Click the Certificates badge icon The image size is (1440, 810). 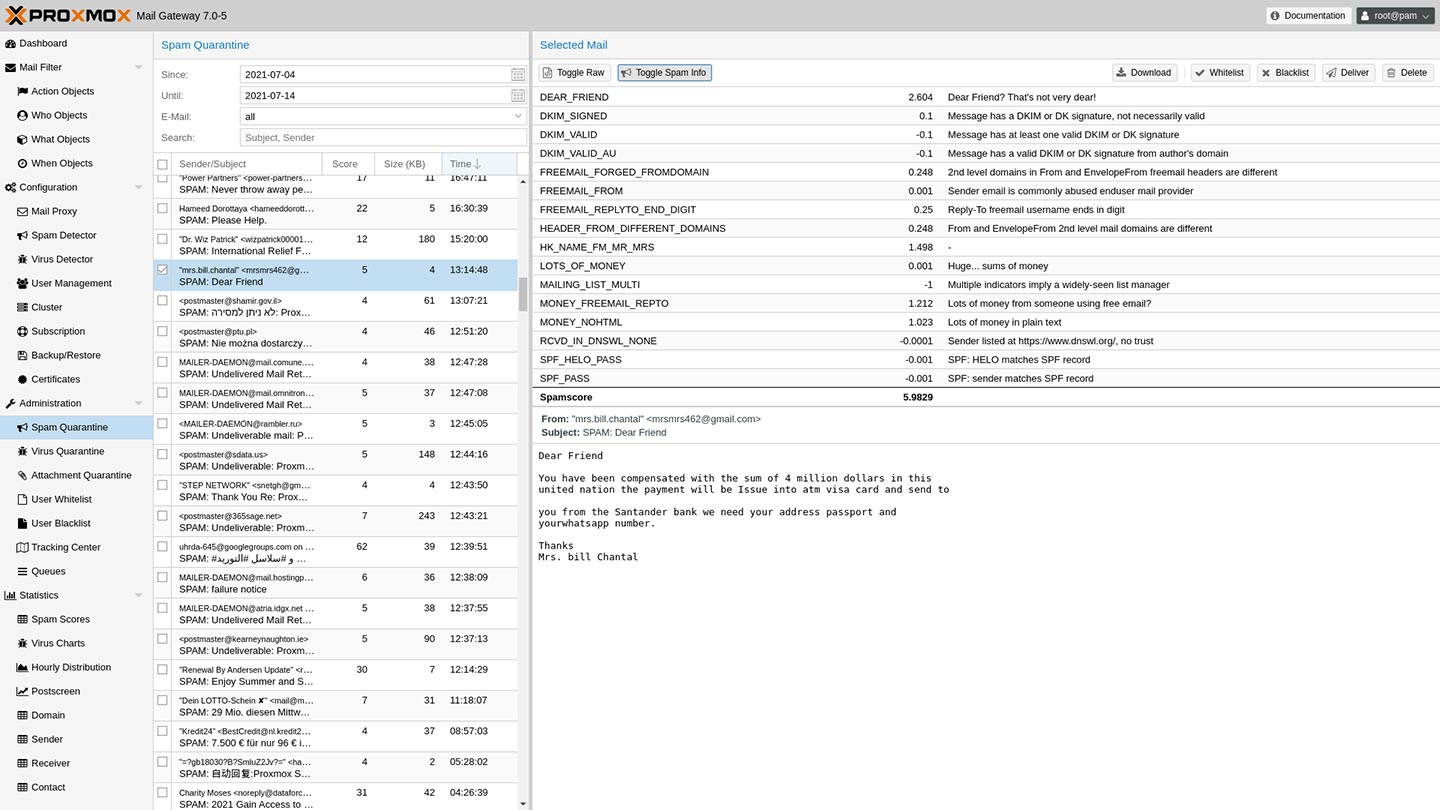pos(22,379)
